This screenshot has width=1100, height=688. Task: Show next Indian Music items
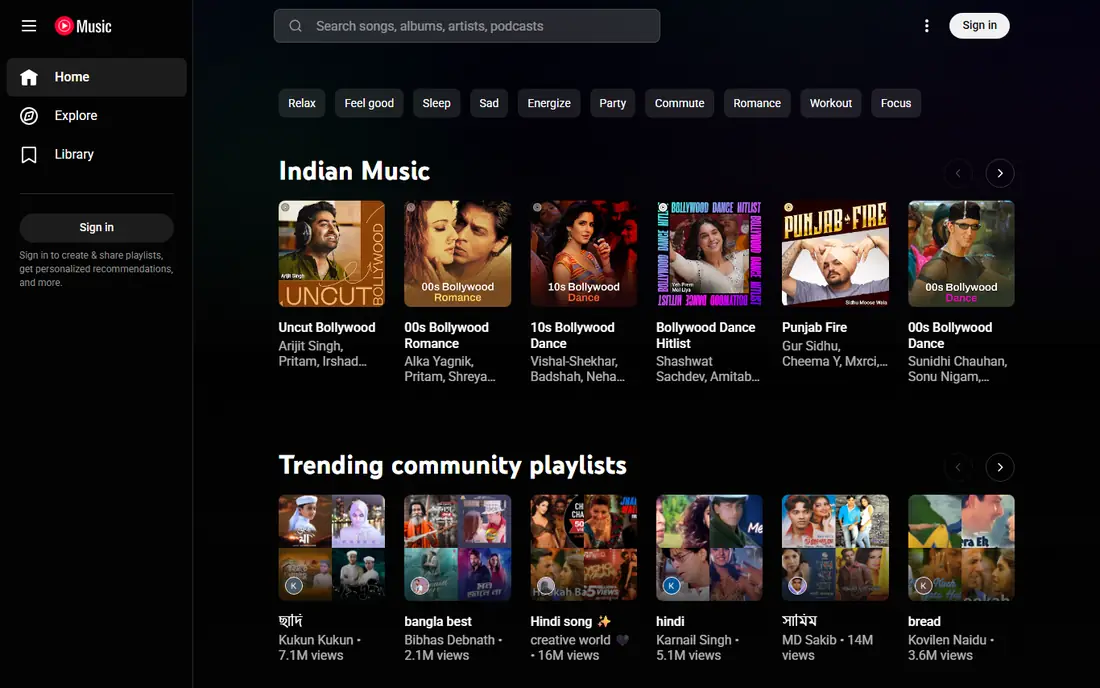[x=1000, y=173]
